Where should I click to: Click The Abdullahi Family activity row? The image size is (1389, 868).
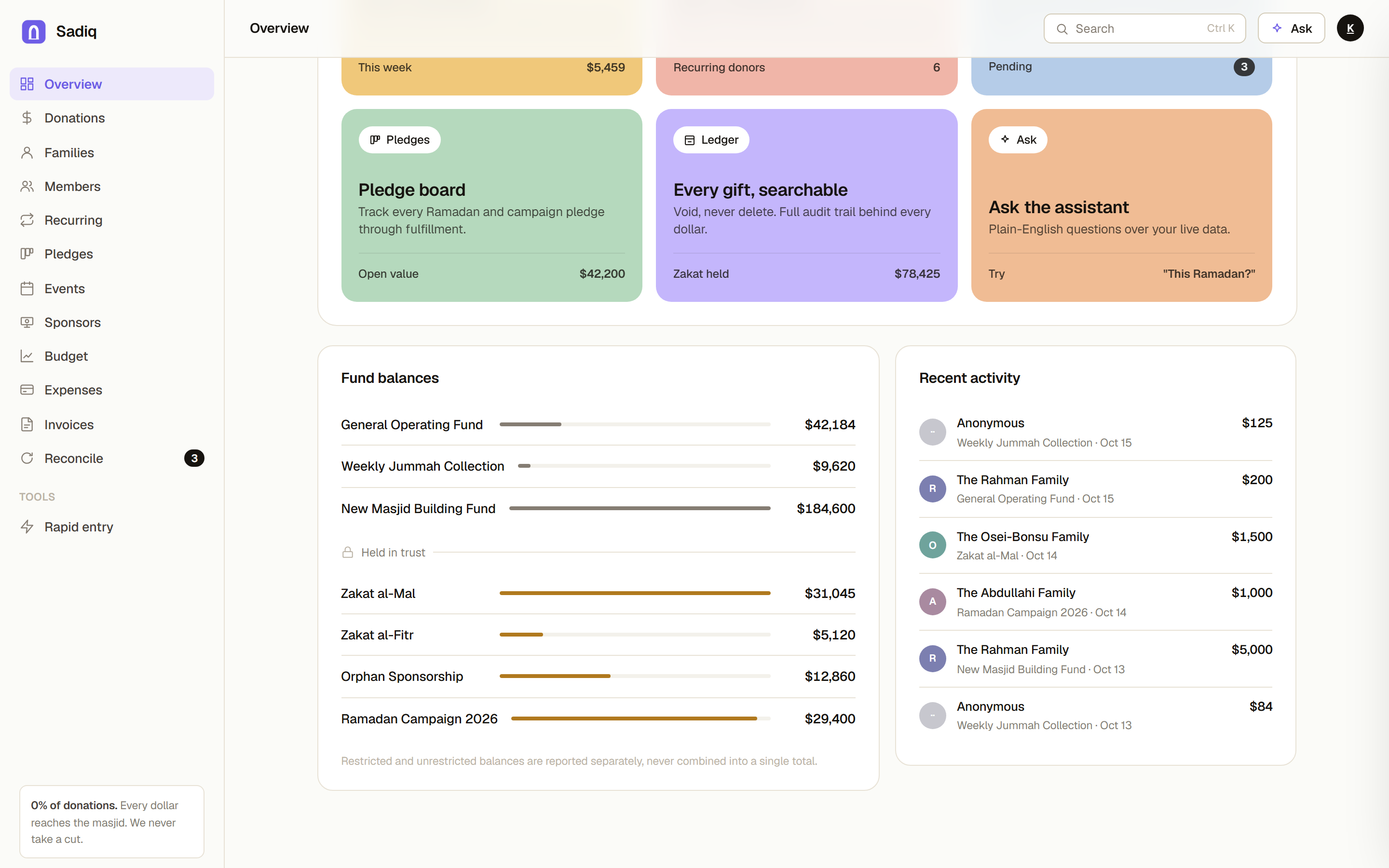click(1095, 602)
